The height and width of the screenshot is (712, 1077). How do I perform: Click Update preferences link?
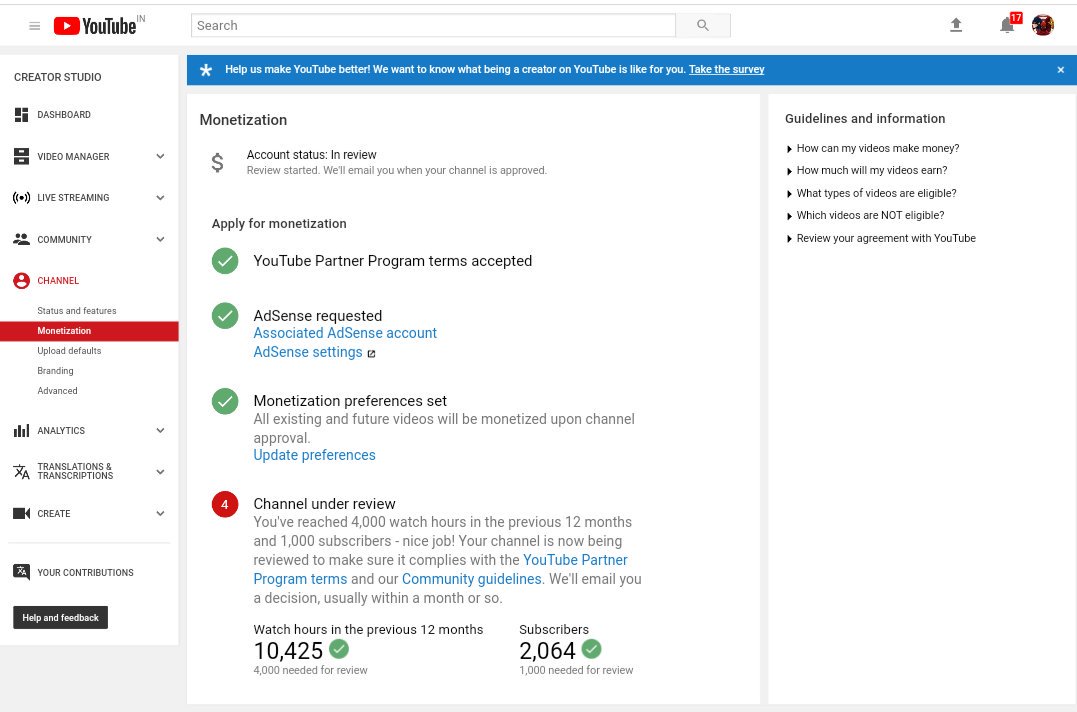tap(315, 455)
